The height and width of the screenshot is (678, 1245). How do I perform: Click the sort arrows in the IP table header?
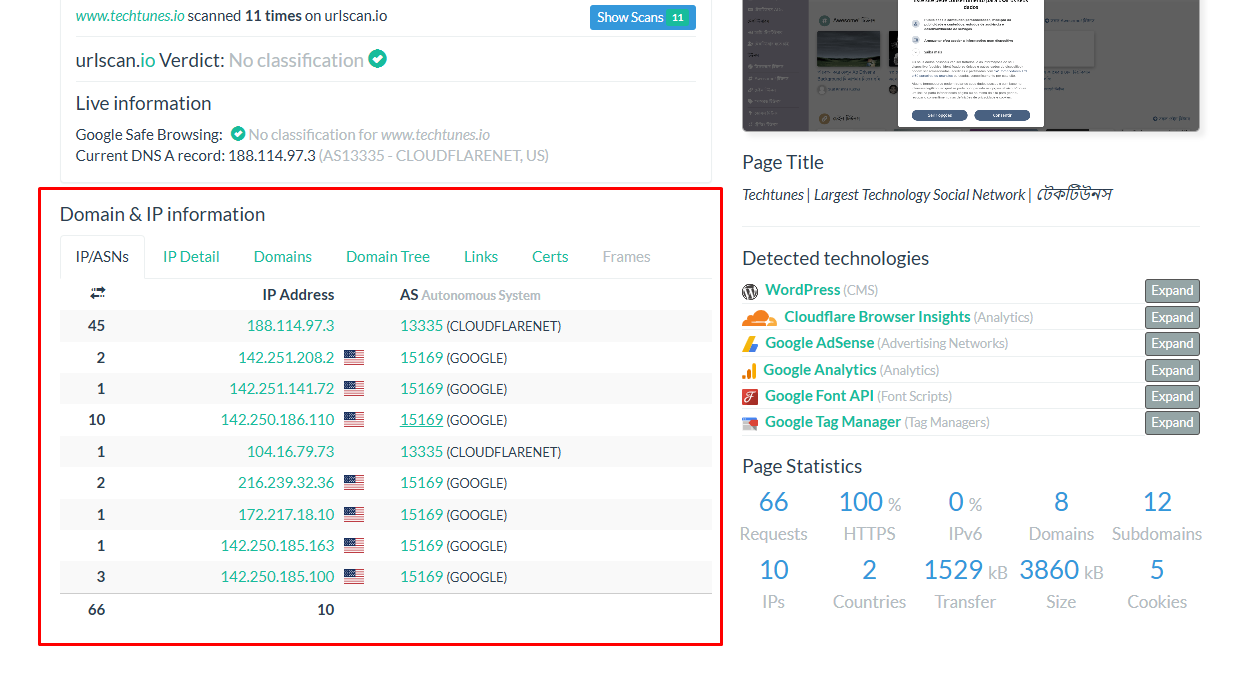tap(95, 293)
